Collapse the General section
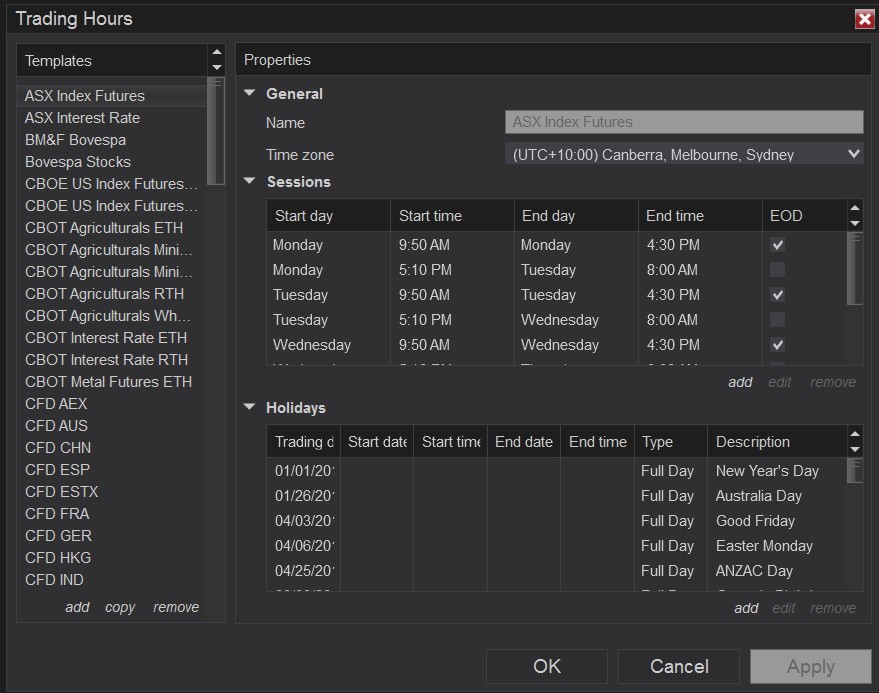 point(250,94)
